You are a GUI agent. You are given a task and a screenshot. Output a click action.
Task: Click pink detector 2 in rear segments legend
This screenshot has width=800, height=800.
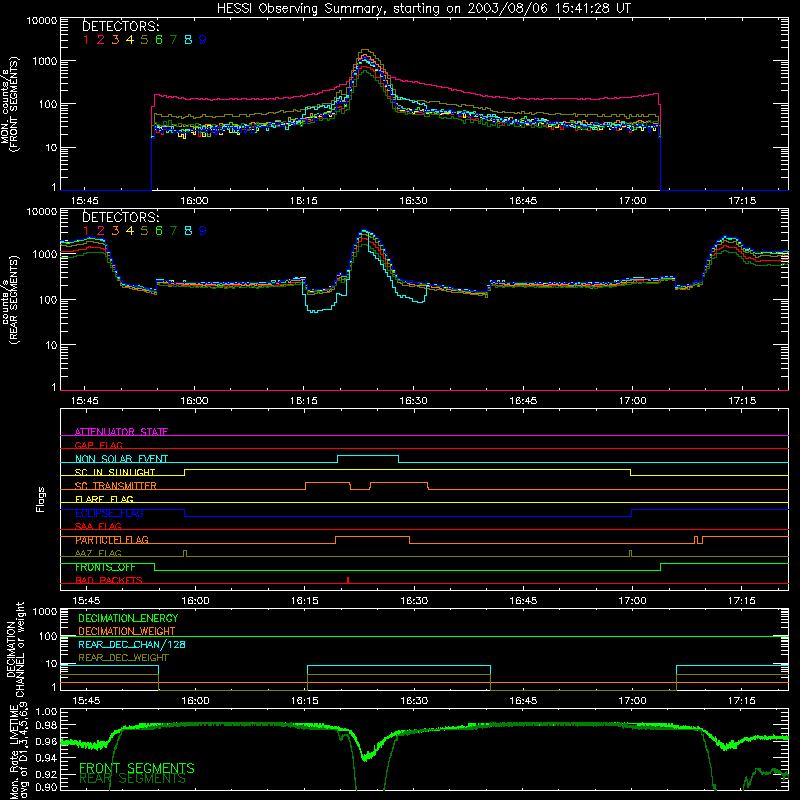[x=101, y=231]
